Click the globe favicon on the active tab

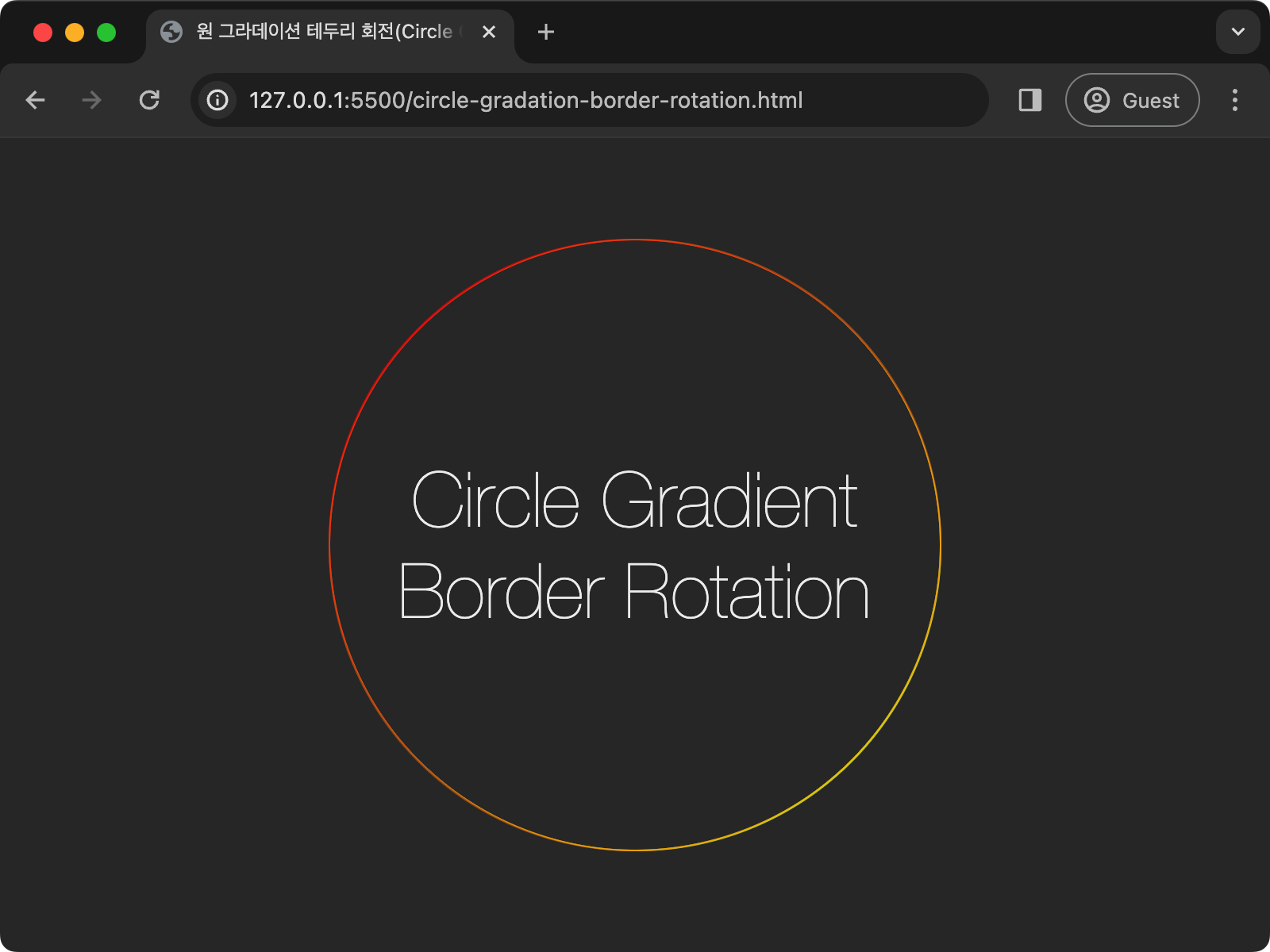[x=171, y=33]
